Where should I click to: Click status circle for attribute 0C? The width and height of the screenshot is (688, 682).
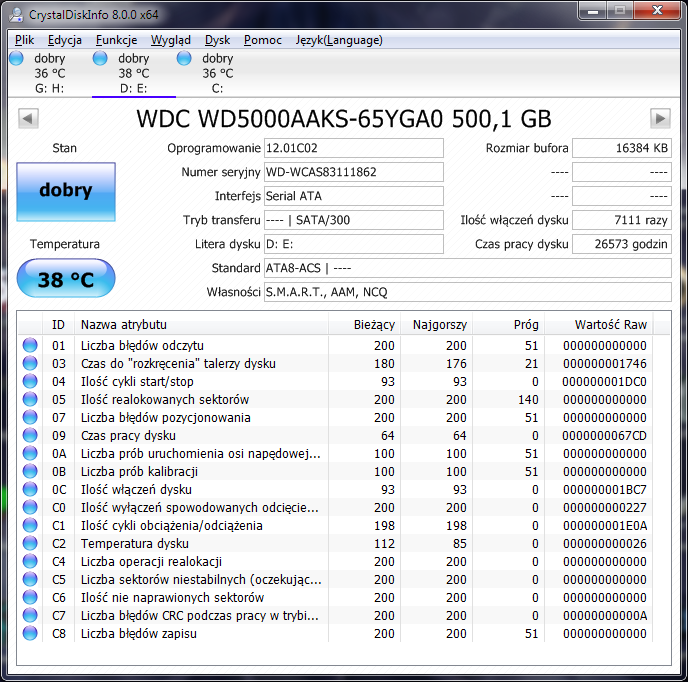tap(30, 489)
